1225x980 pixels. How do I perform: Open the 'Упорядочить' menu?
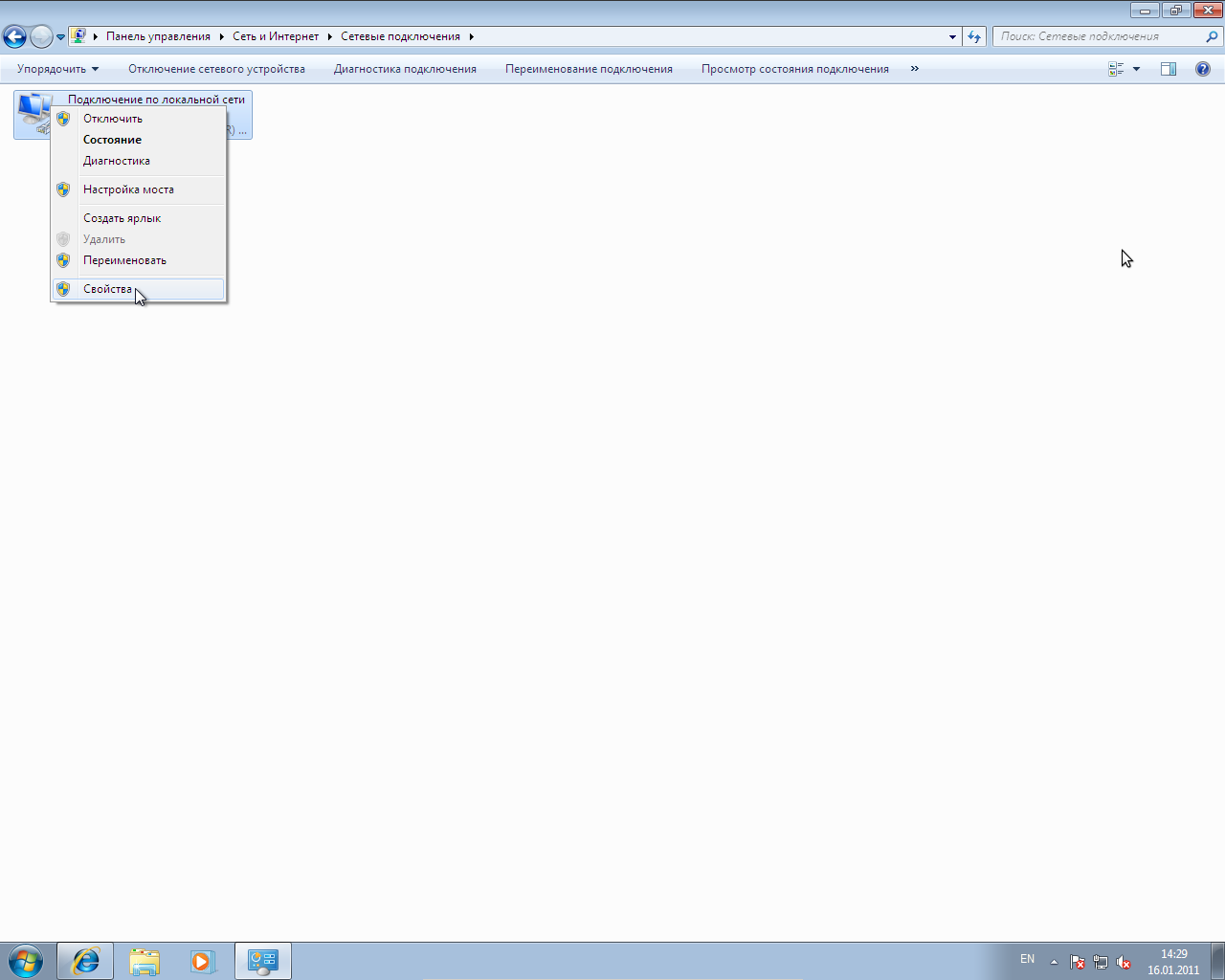[57, 69]
